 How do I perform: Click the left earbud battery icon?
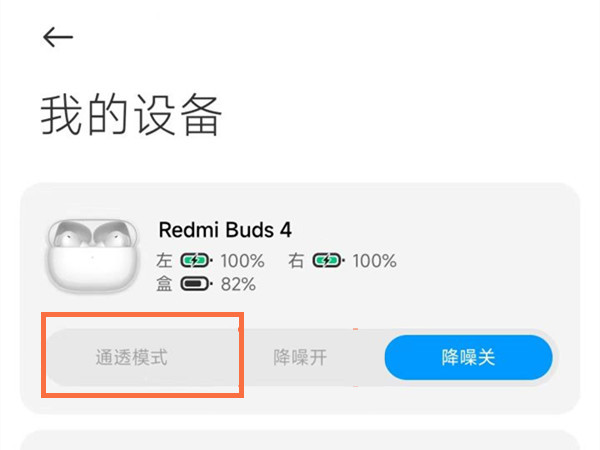click(197, 261)
